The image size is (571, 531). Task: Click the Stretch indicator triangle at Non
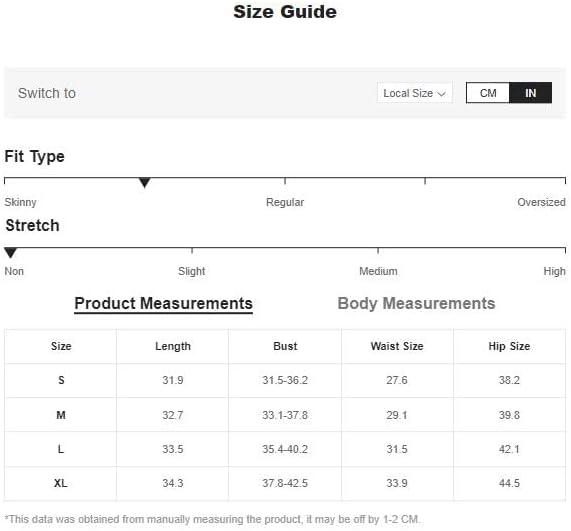(10, 252)
